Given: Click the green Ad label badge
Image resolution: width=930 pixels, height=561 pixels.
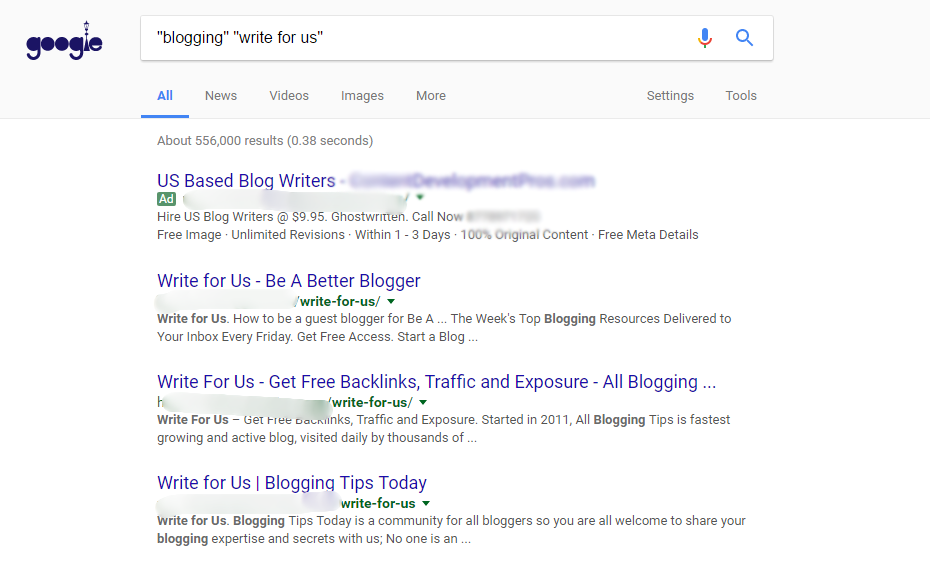Looking at the screenshot, I should pos(166,199).
